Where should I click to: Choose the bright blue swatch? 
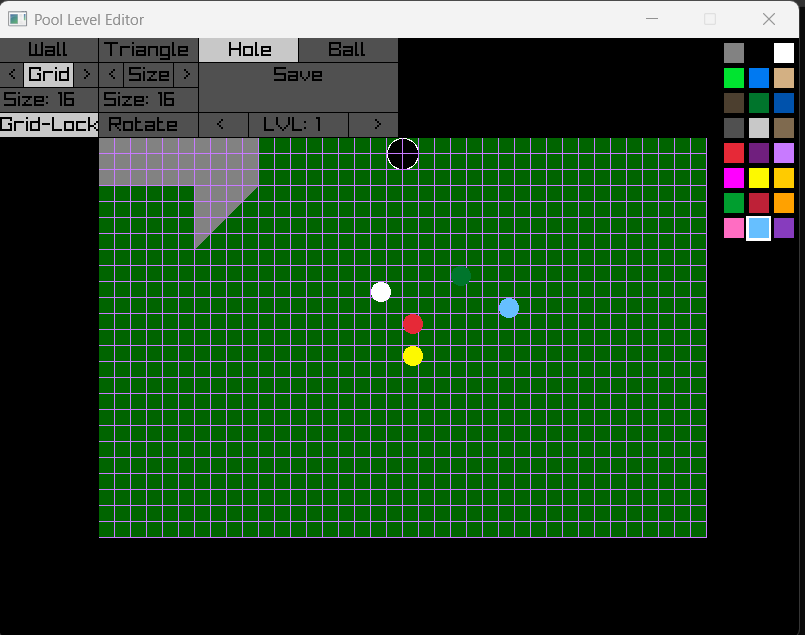(759, 78)
